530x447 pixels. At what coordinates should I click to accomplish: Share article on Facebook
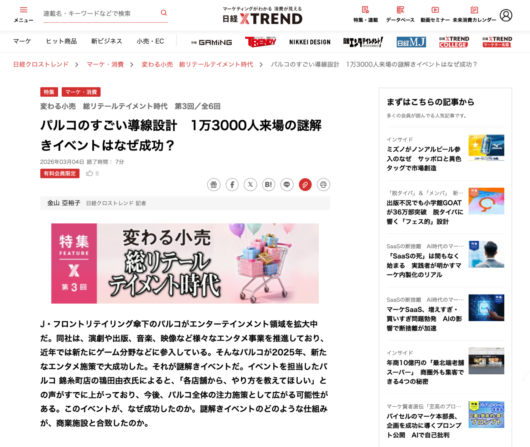(x=232, y=185)
